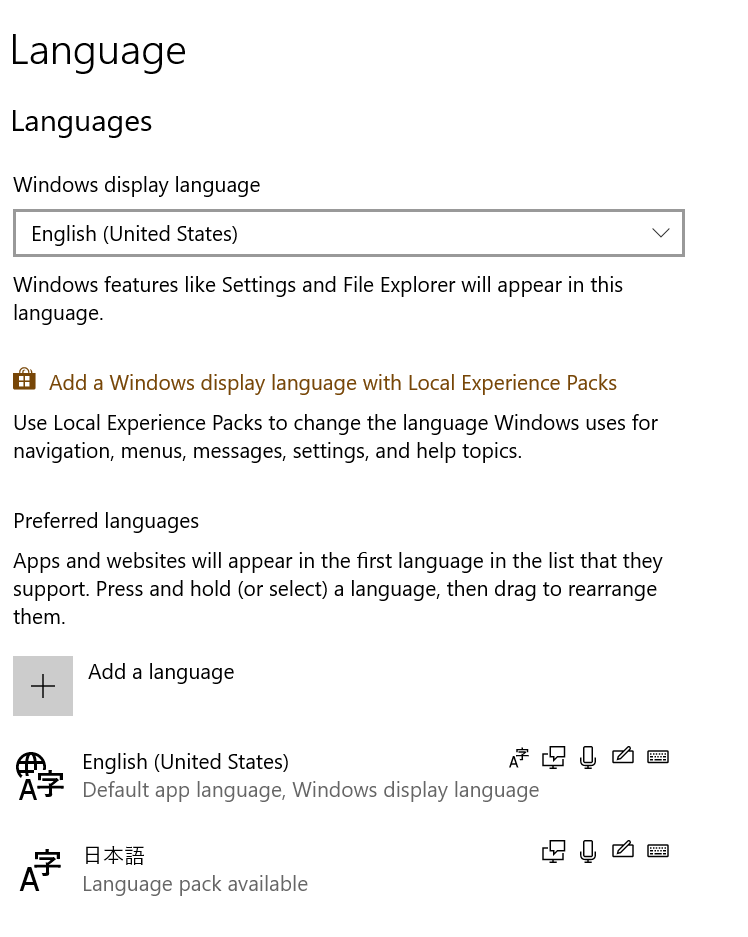
Task: Click 日本語 row text-to-speech icon
Action: pyautogui.click(x=553, y=851)
